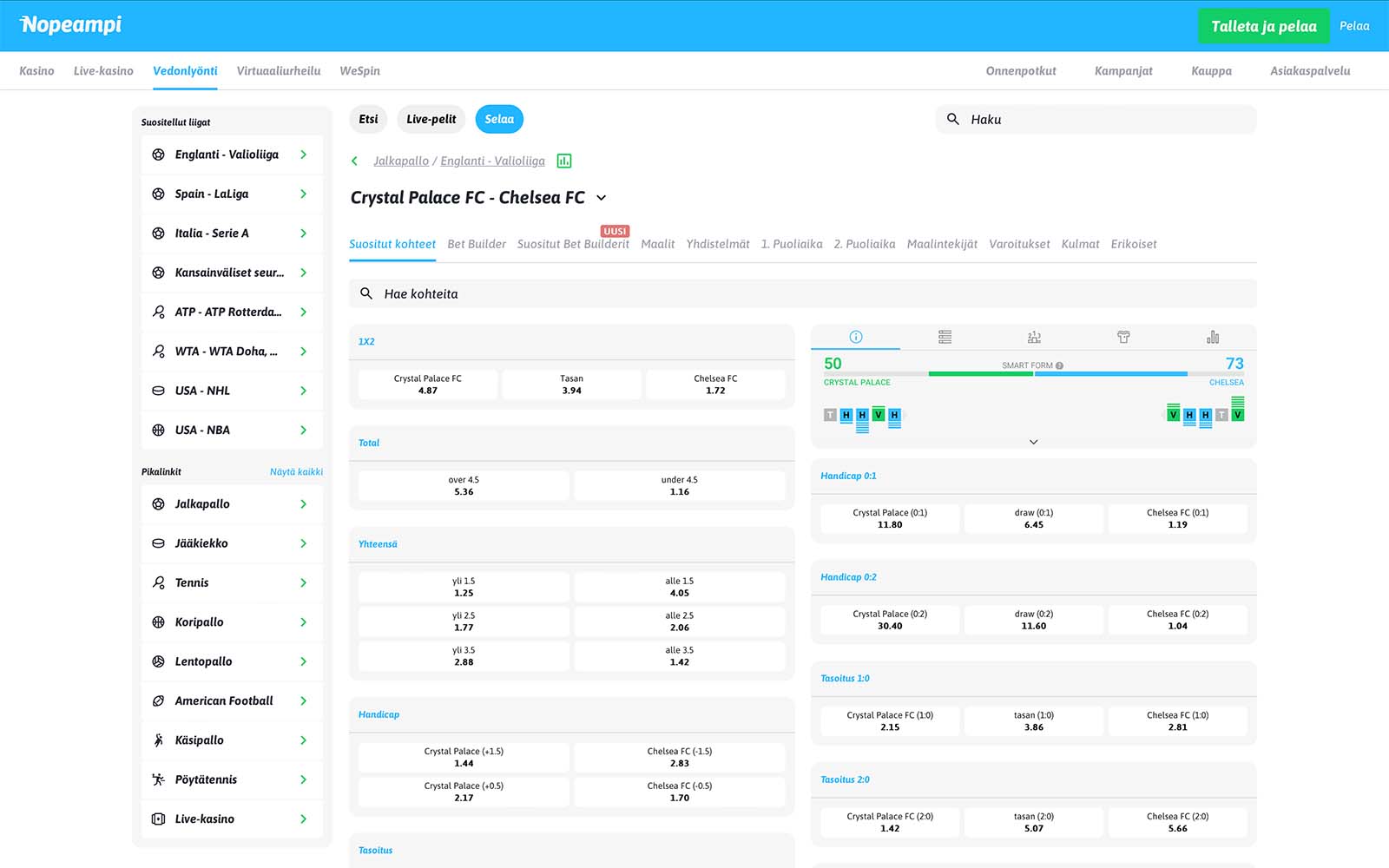Click the Smart Form help question mark
Viewport: 1389px width, 868px height.
coord(1059,365)
